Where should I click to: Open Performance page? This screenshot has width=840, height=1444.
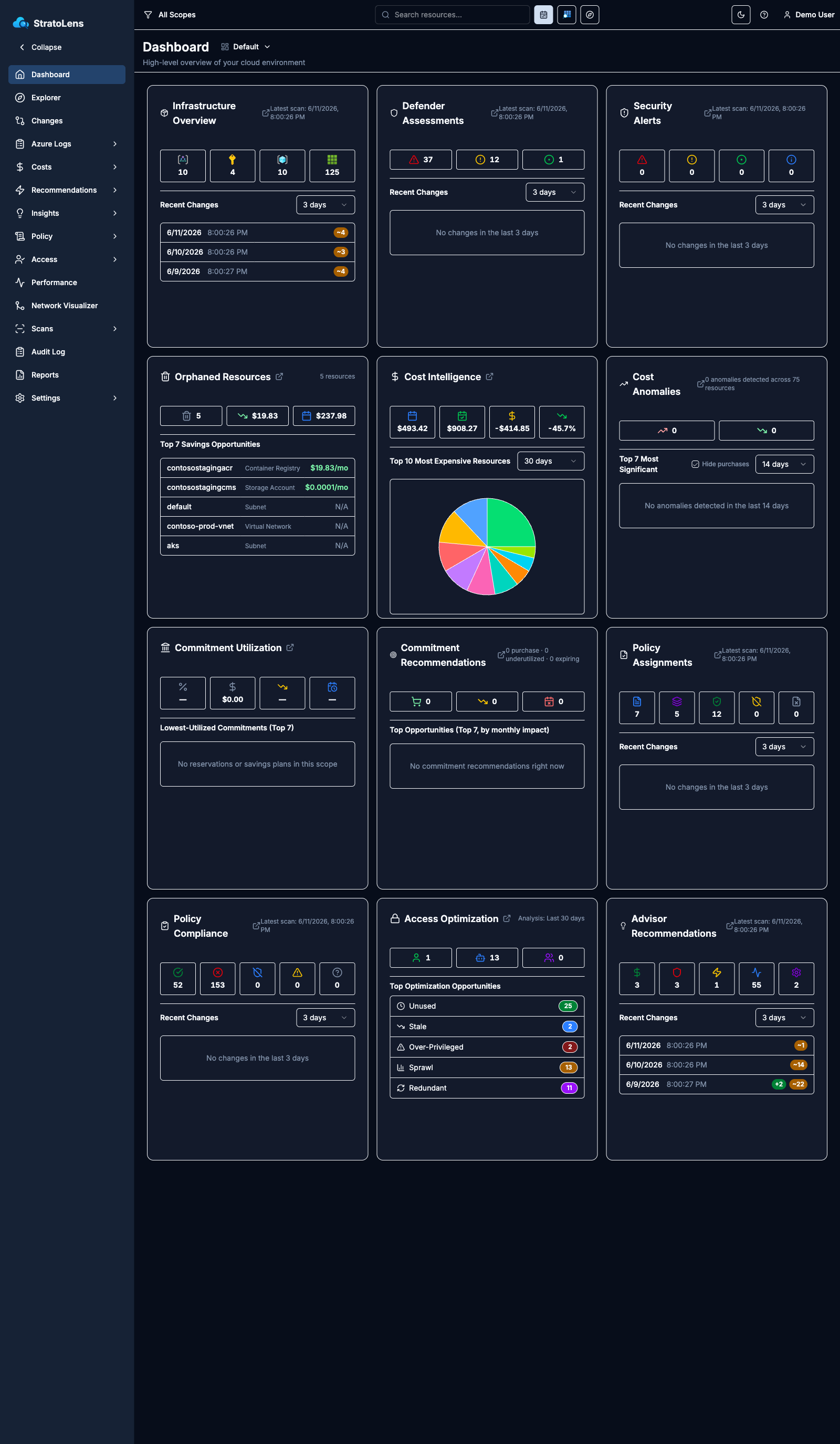[x=67, y=282]
